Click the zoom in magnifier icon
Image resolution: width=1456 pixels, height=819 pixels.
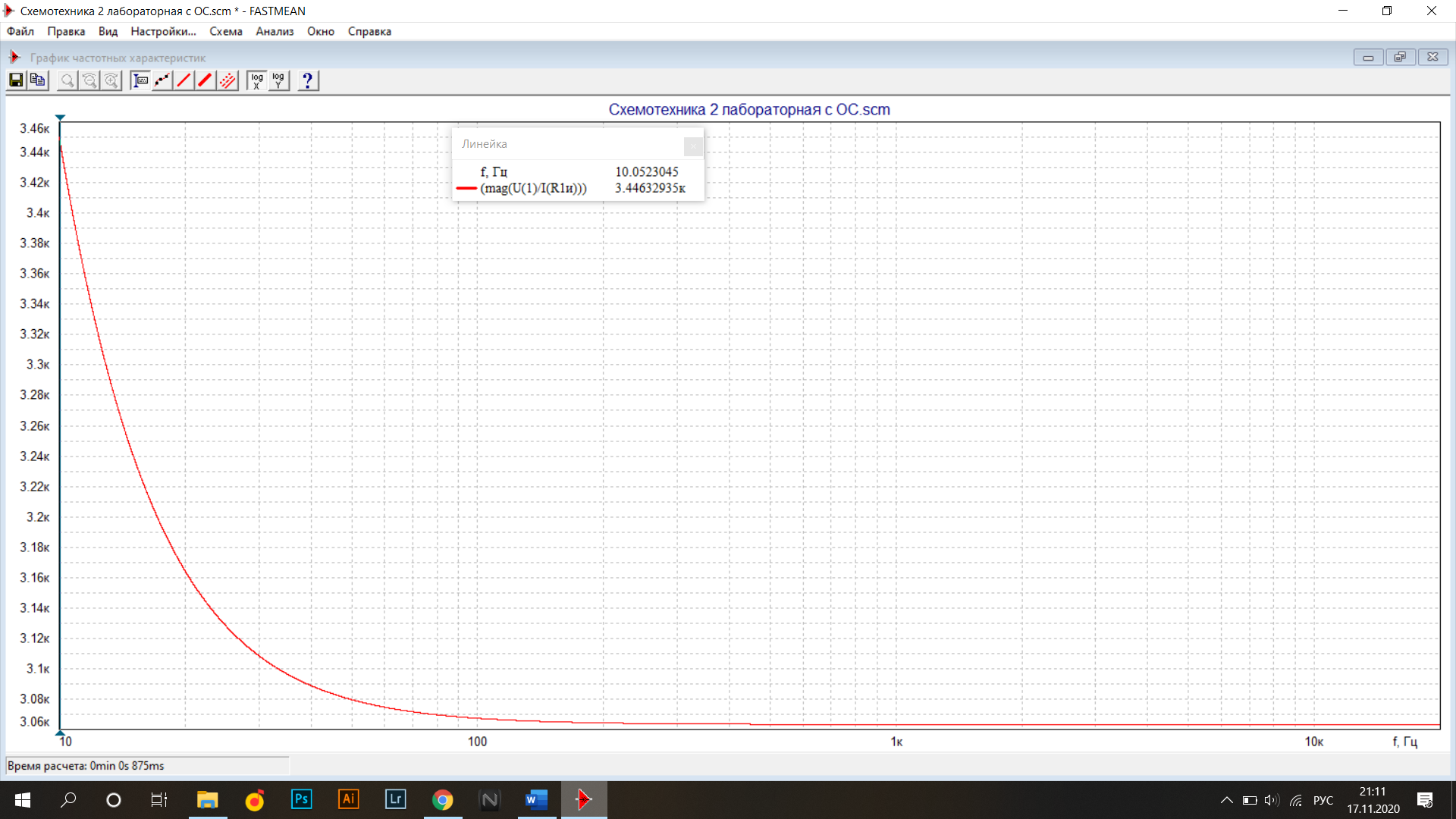click(111, 80)
